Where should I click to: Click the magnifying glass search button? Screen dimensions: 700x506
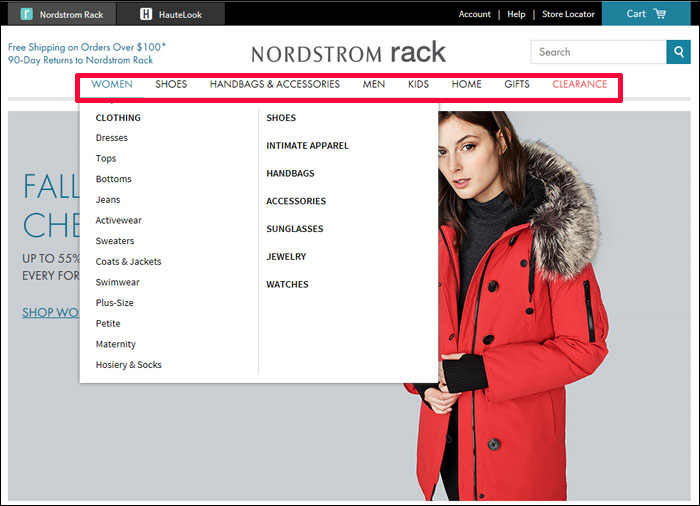tap(679, 52)
